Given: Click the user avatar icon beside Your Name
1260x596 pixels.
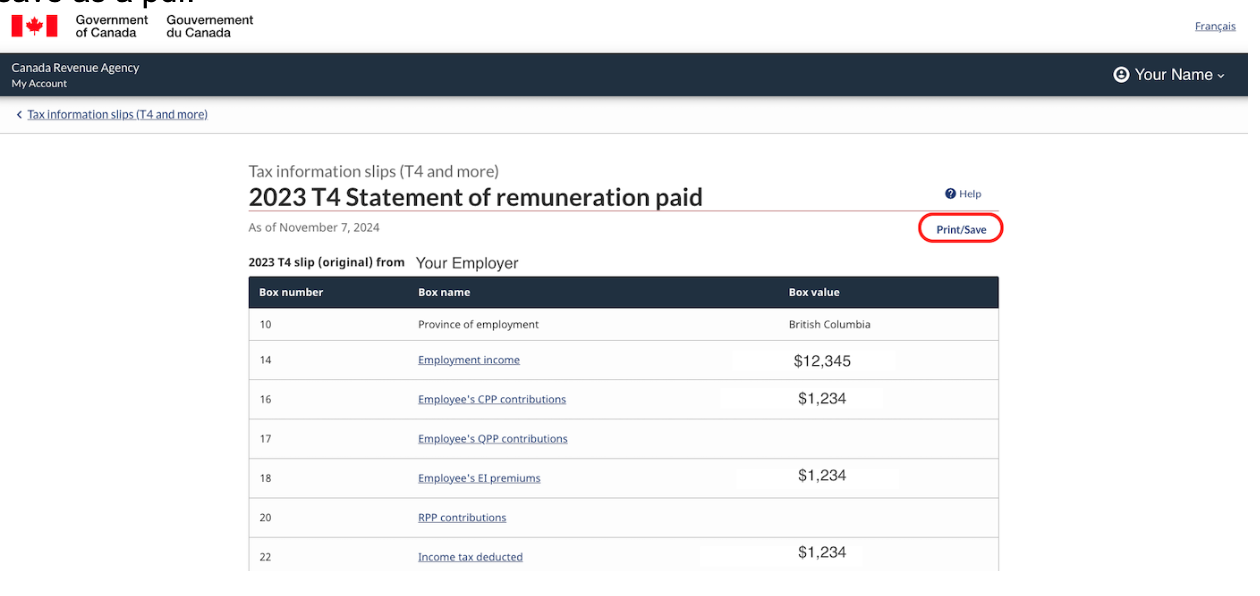Looking at the screenshot, I should click(1121, 75).
